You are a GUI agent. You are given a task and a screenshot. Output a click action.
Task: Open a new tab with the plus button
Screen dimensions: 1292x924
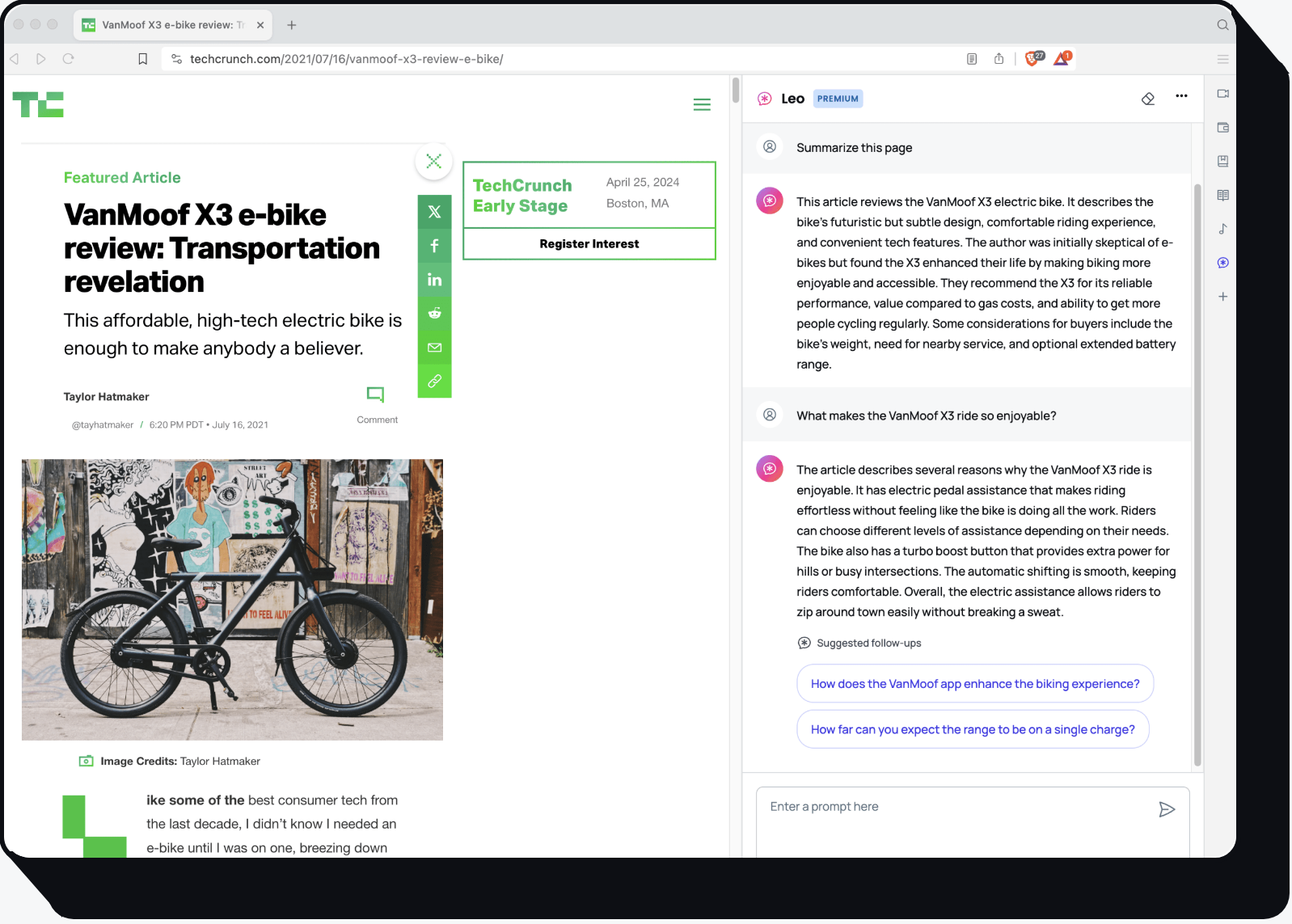pos(292,25)
